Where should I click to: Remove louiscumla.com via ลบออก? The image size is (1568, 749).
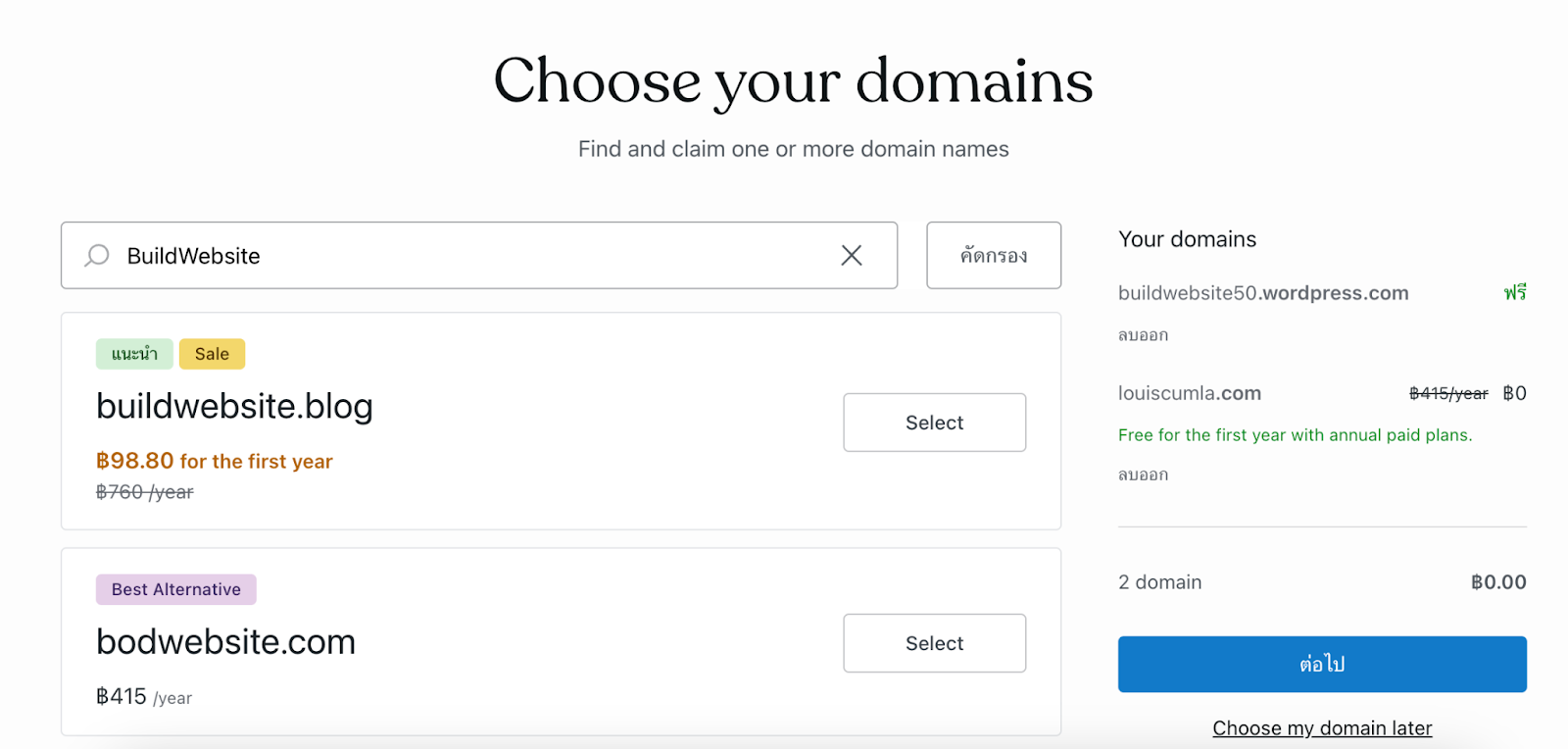(x=1143, y=474)
